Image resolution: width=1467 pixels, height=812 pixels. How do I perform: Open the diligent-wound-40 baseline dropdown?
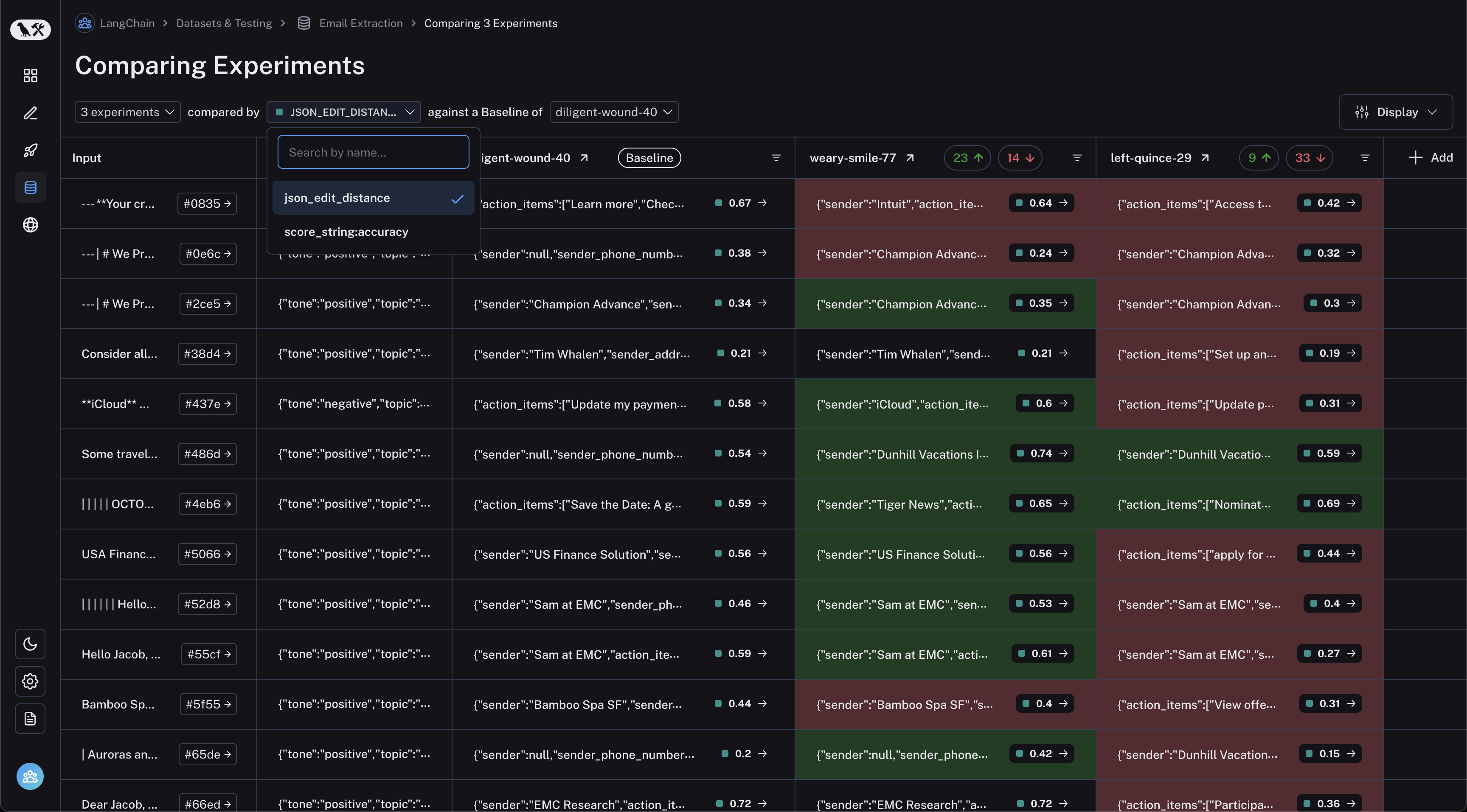tap(613, 112)
